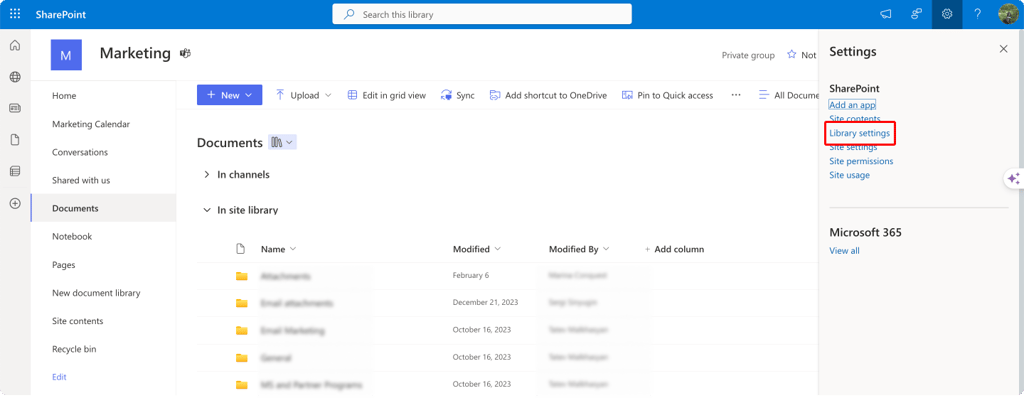
Task: Click the star icon to follow site
Action: coord(792,55)
